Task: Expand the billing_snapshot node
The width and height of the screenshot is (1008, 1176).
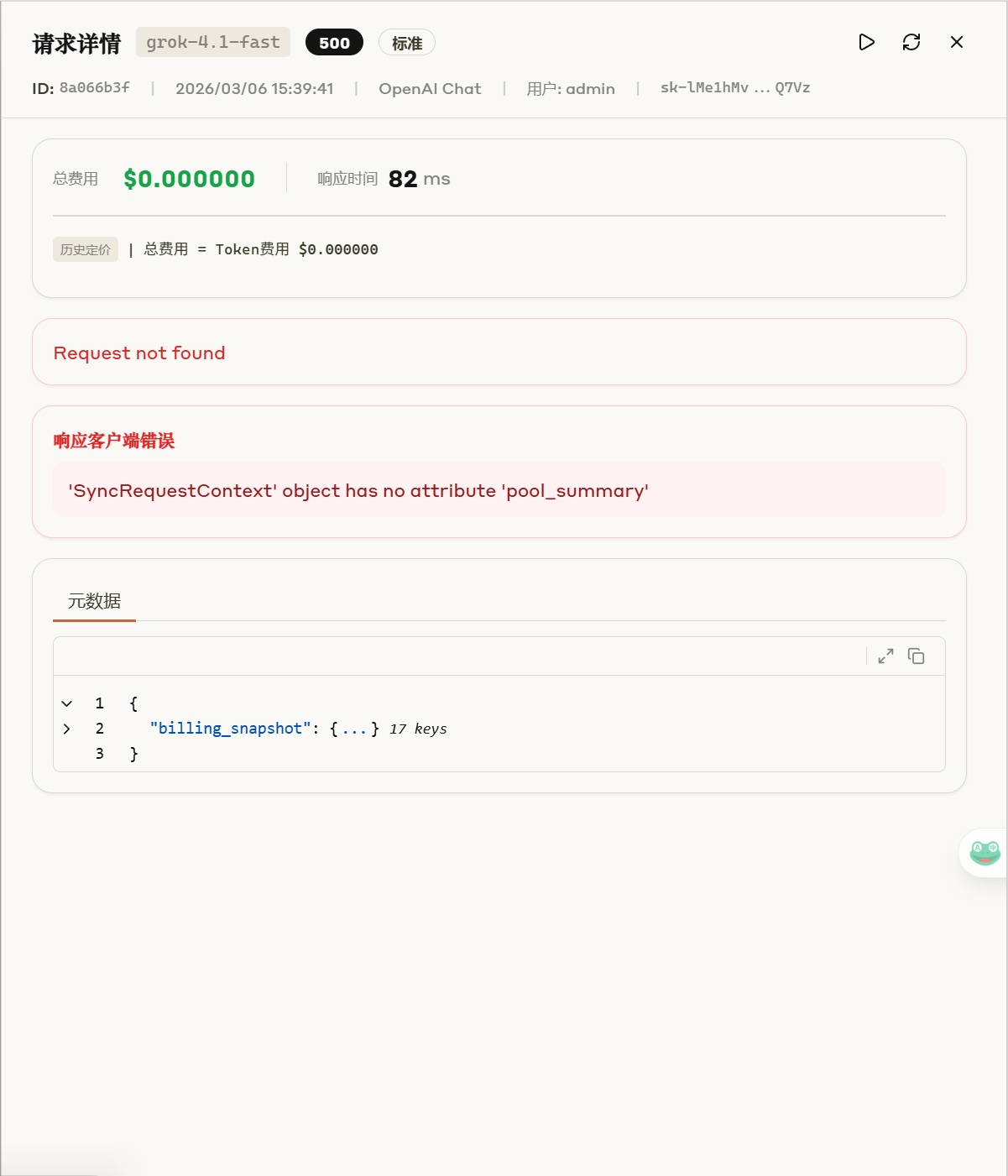Action: click(x=67, y=729)
